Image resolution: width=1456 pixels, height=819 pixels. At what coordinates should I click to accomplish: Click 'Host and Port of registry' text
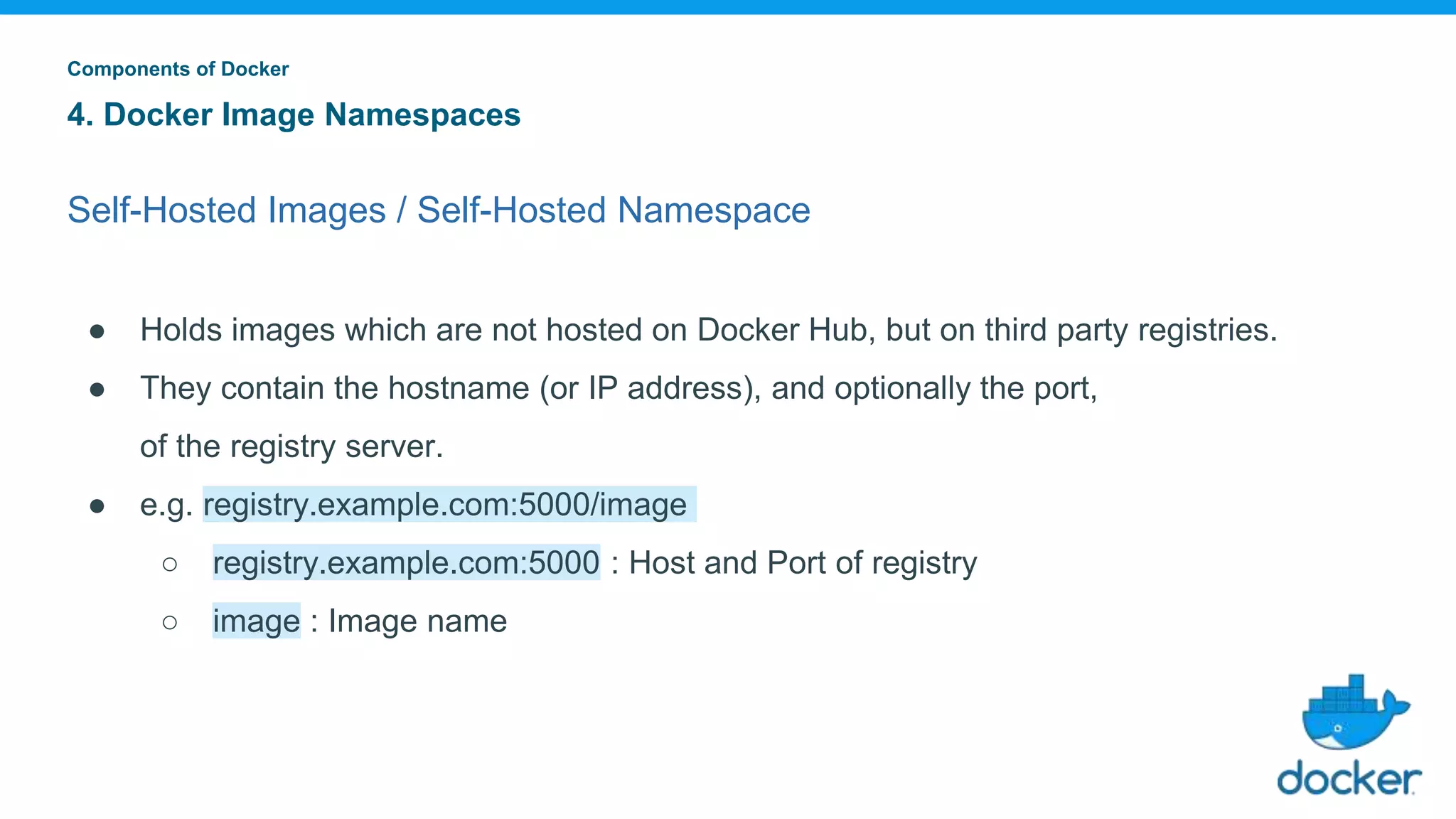point(803,562)
